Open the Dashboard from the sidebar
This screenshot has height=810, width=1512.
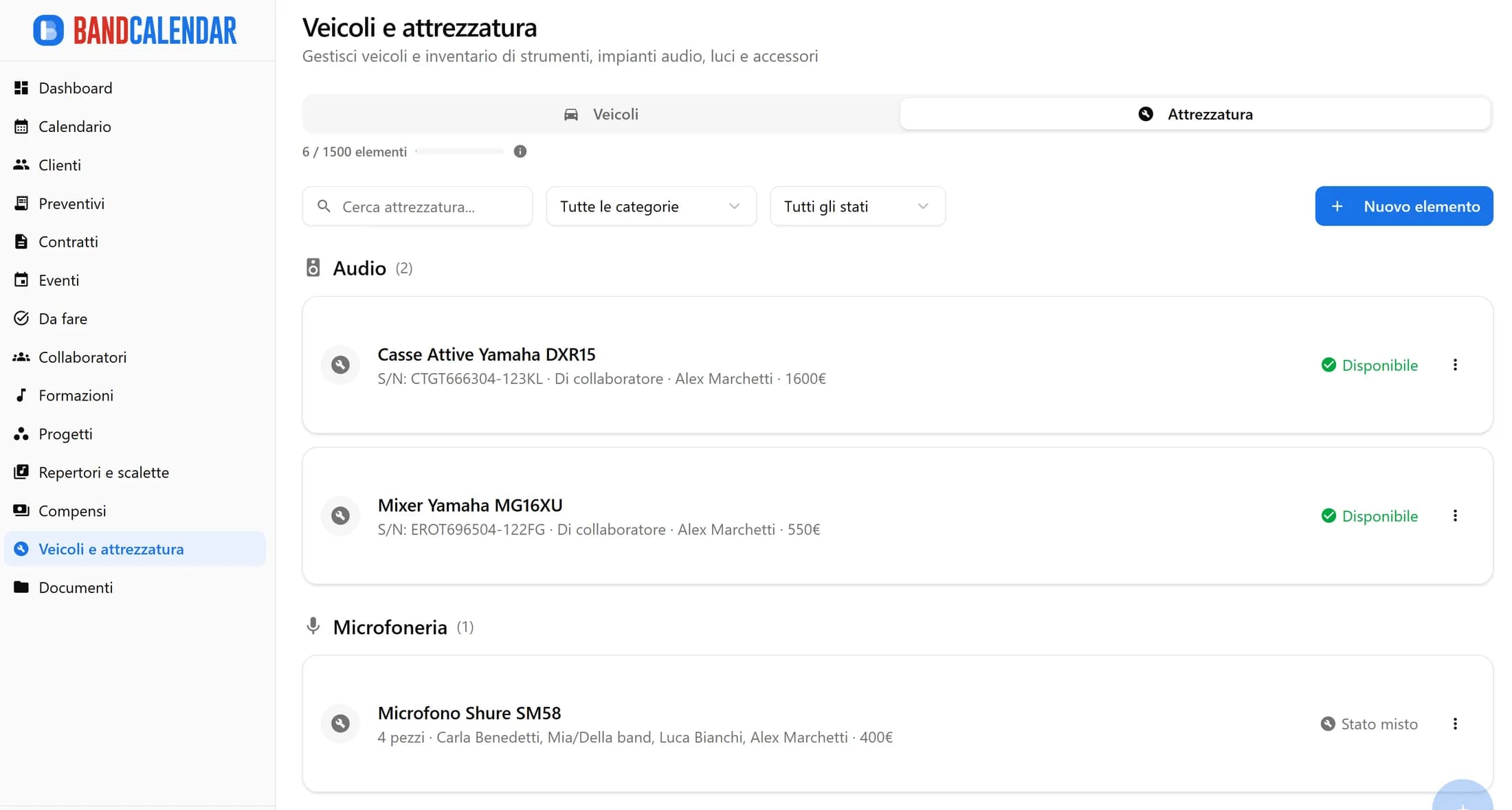click(75, 87)
